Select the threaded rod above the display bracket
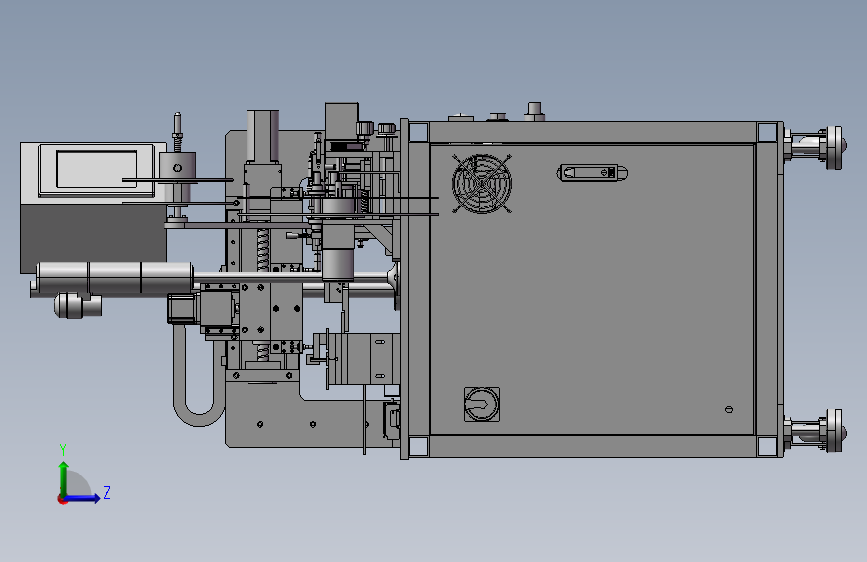The height and width of the screenshot is (562, 867). point(177,132)
